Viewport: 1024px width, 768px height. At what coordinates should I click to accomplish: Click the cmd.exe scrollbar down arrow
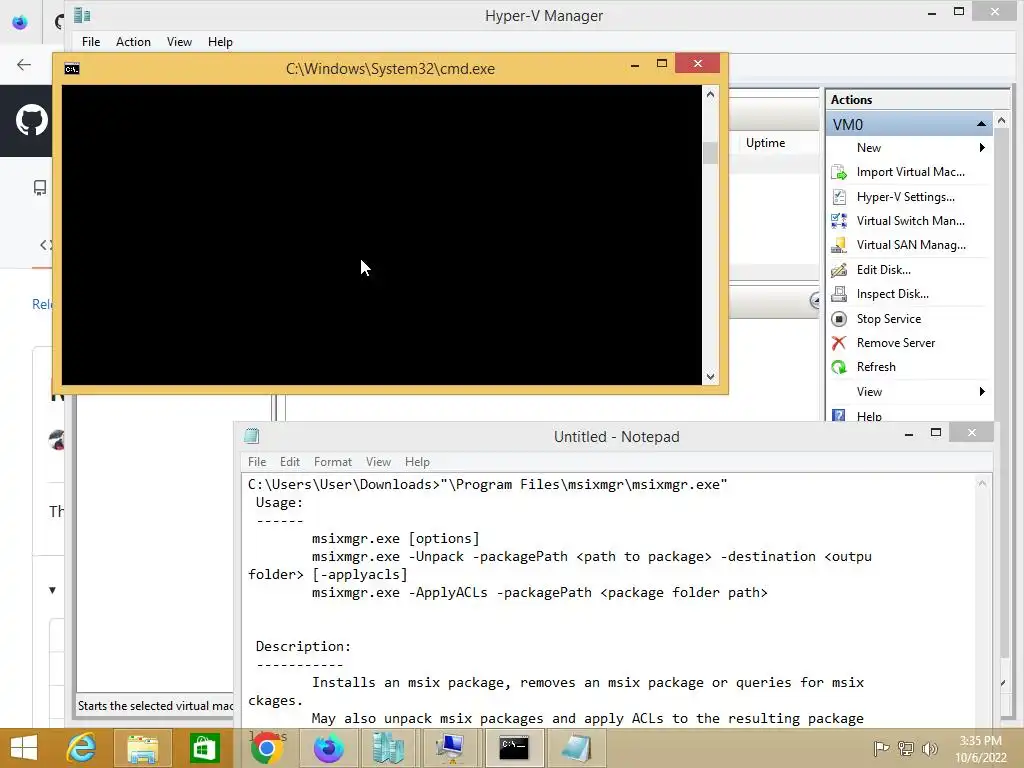(x=711, y=377)
